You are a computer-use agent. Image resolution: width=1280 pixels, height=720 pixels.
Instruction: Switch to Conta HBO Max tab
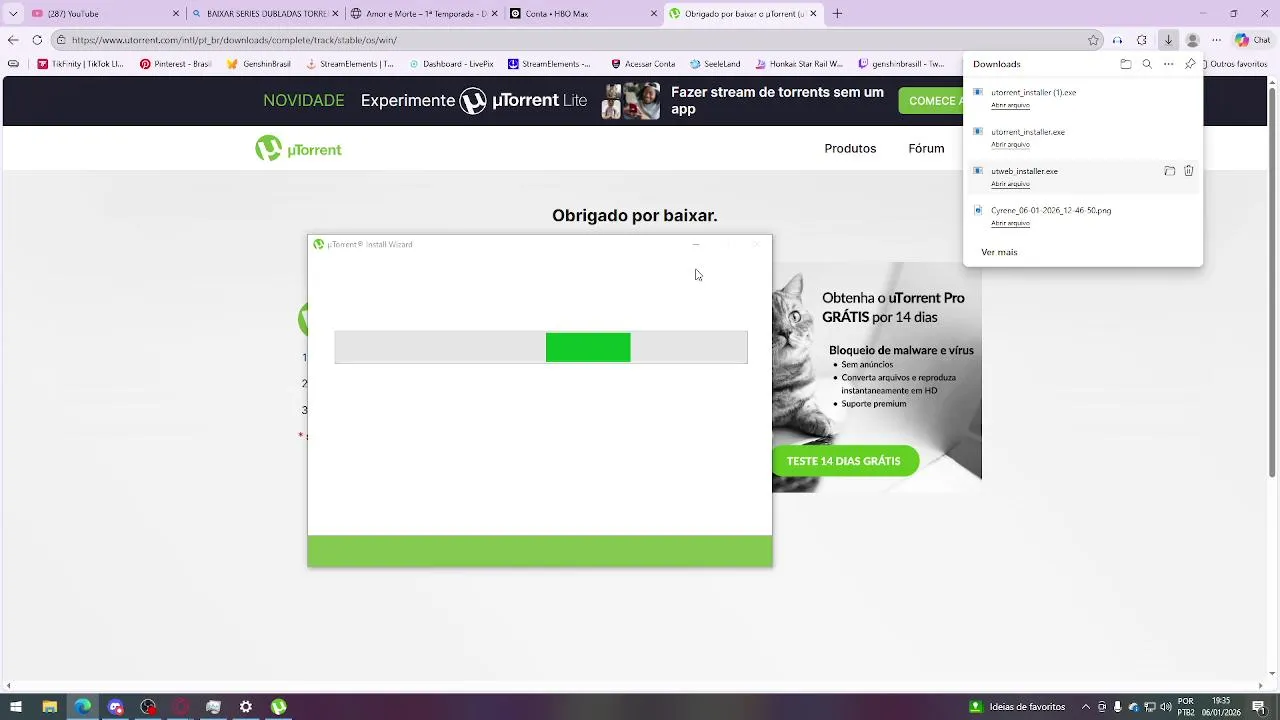pyautogui.click(x=582, y=14)
